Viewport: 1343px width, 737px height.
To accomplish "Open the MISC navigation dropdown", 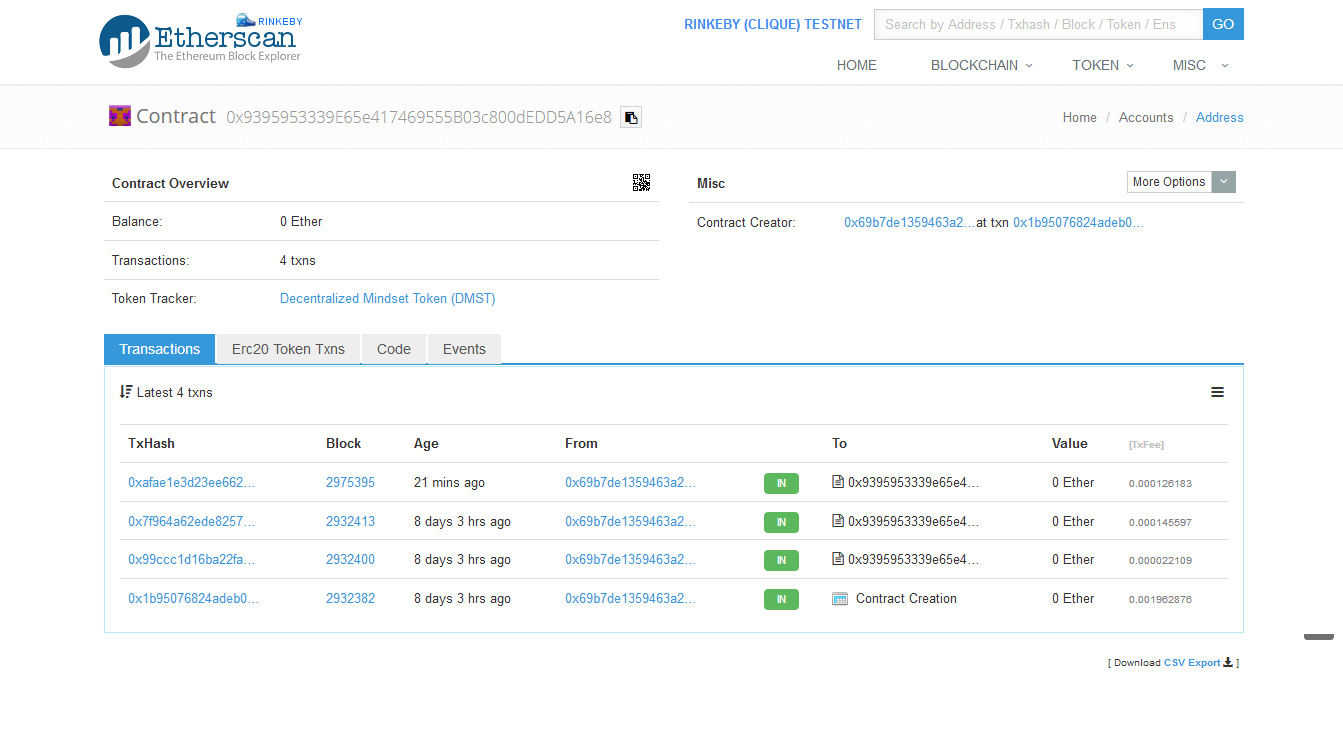I will click(1200, 65).
